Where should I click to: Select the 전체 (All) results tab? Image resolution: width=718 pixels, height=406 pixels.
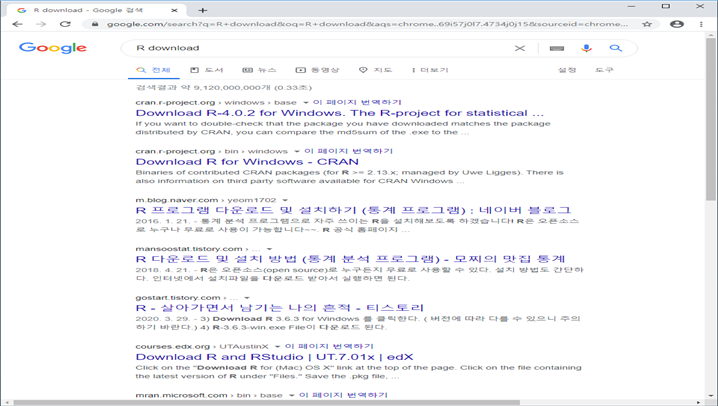pos(153,70)
